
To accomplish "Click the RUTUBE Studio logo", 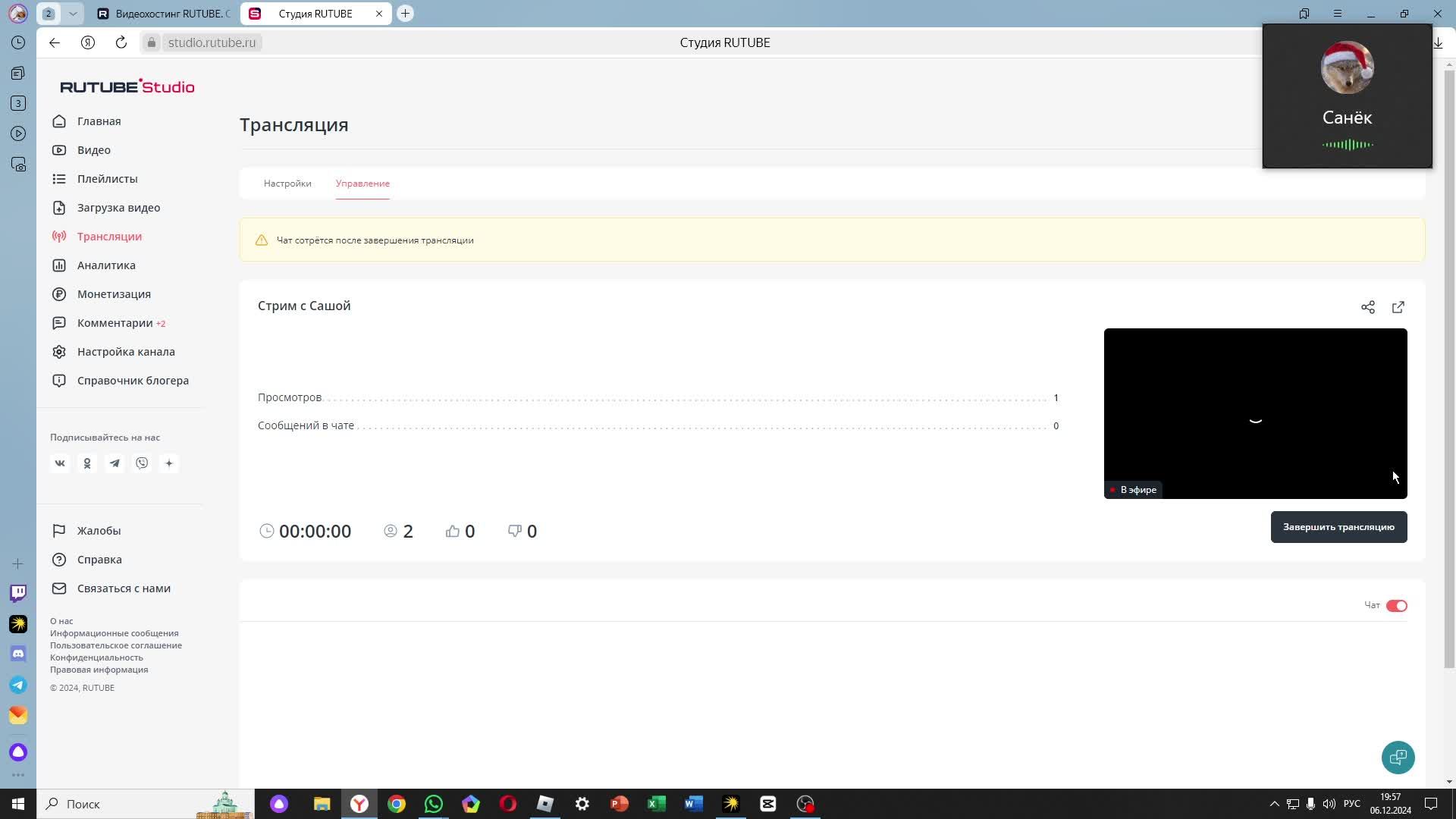I will coord(127,86).
